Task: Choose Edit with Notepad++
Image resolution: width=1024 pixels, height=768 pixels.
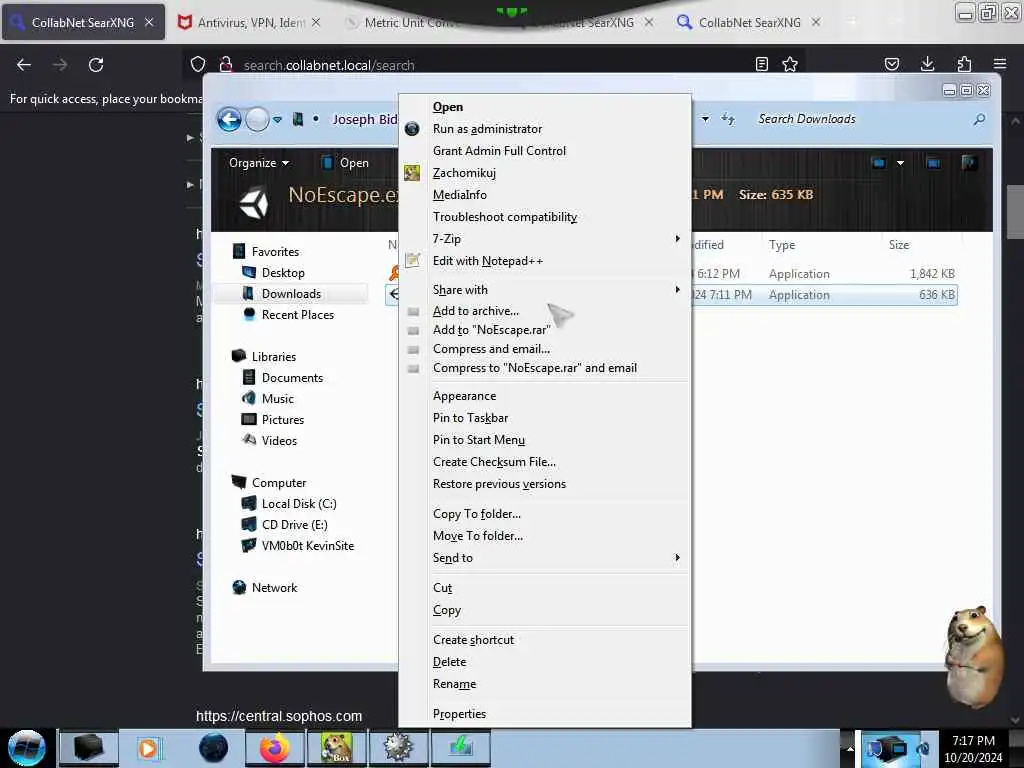Action: click(x=545, y=261)
